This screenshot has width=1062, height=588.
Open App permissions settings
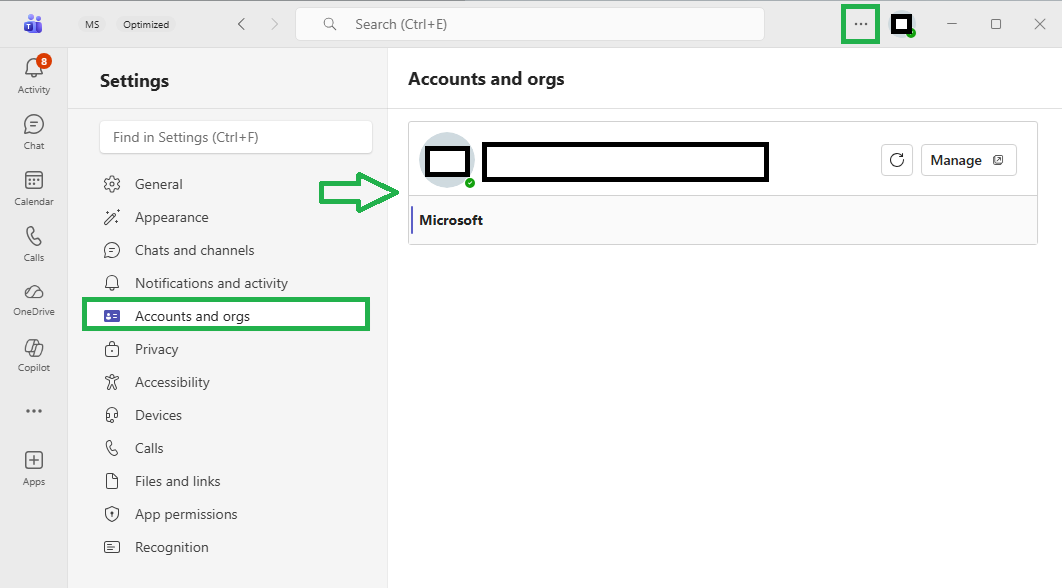click(186, 514)
